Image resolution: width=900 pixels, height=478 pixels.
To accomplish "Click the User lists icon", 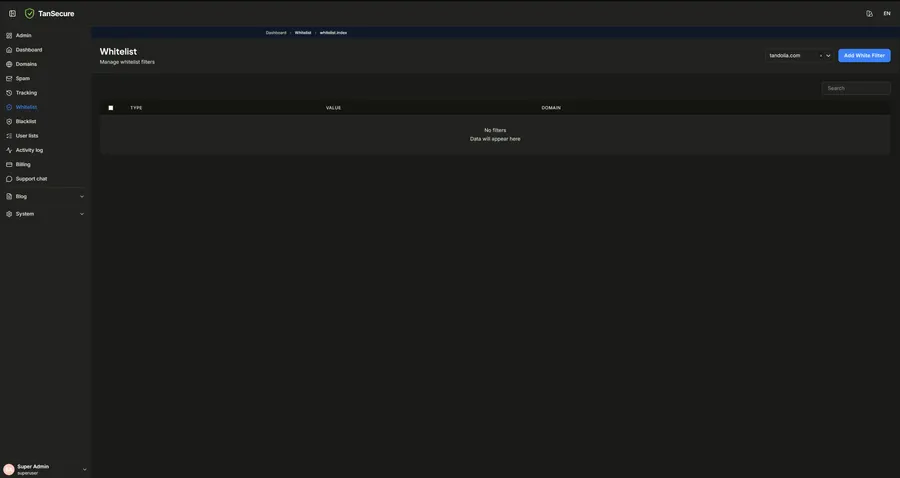I will 9,136.
